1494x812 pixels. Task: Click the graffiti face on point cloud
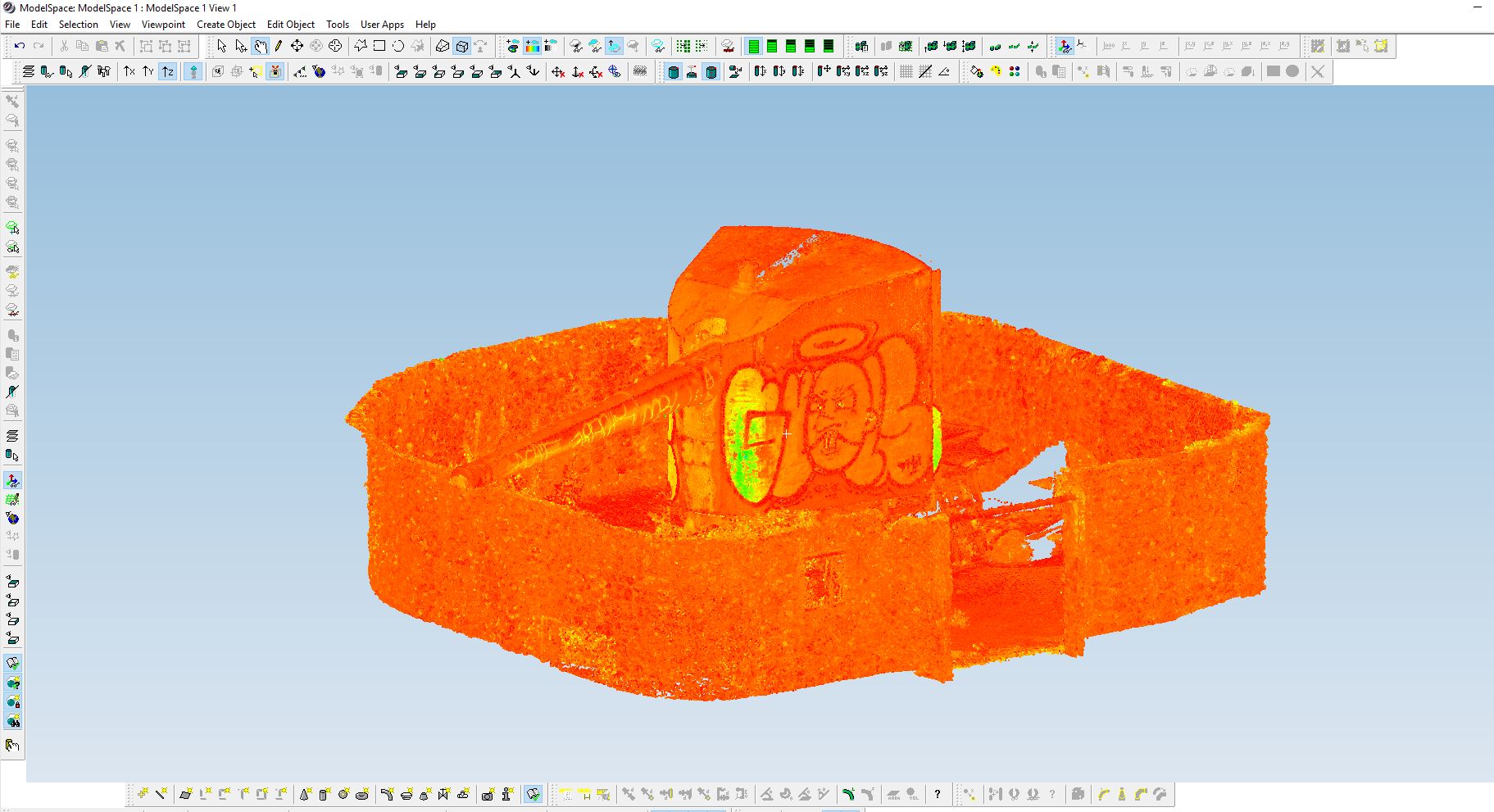pos(838,418)
